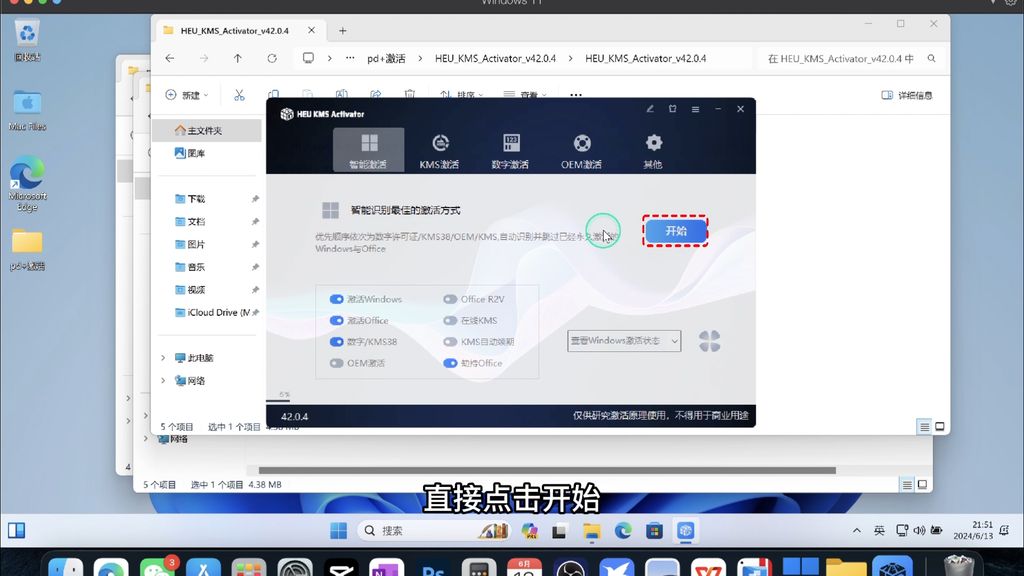Toggle the 激活Windows switch
The height and width of the screenshot is (576, 1024).
click(336, 299)
